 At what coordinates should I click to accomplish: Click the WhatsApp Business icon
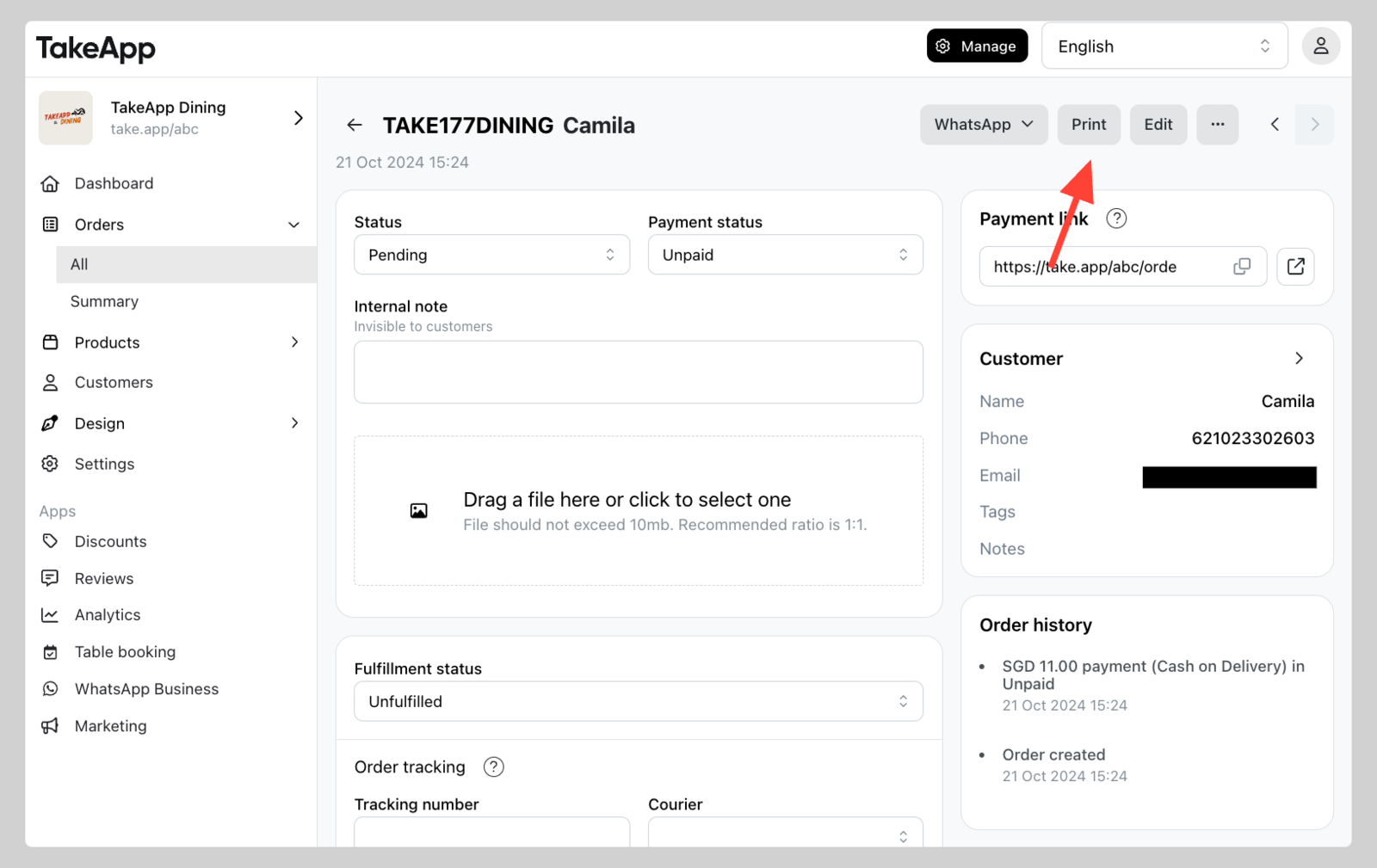pyautogui.click(x=50, y=689)
